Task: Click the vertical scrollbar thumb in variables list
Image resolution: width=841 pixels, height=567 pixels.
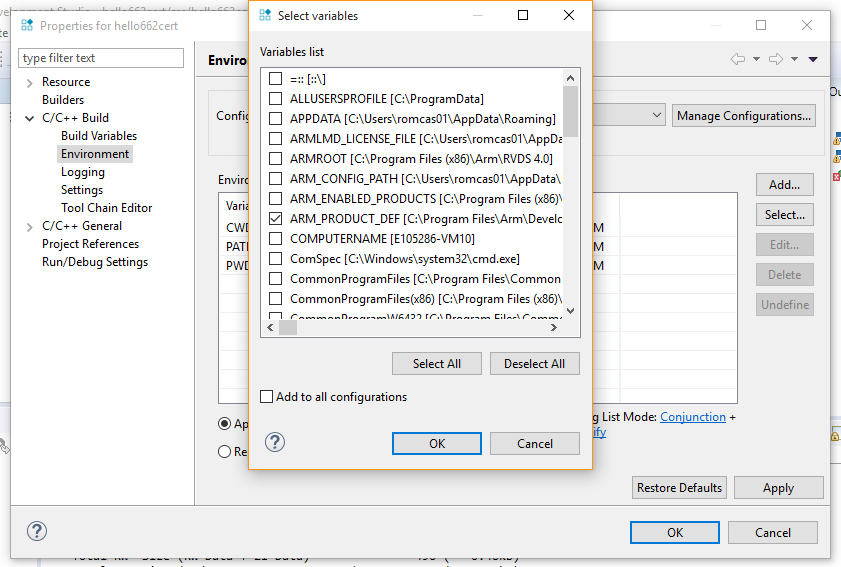Action: coord(571,111)
